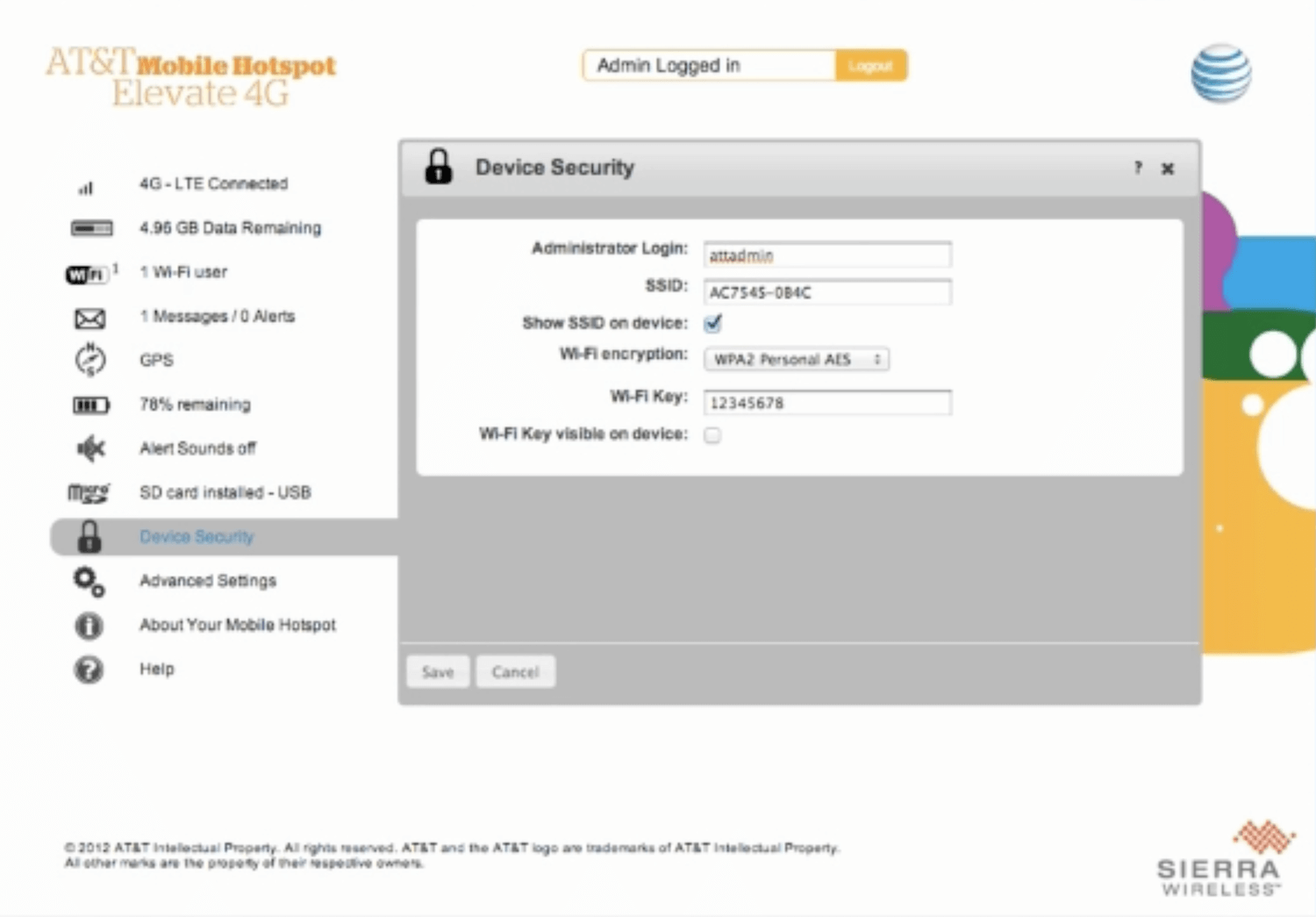This screenshot has width=1316, height=917.
Task: Open the Help menu item
Action: [157, 669]
